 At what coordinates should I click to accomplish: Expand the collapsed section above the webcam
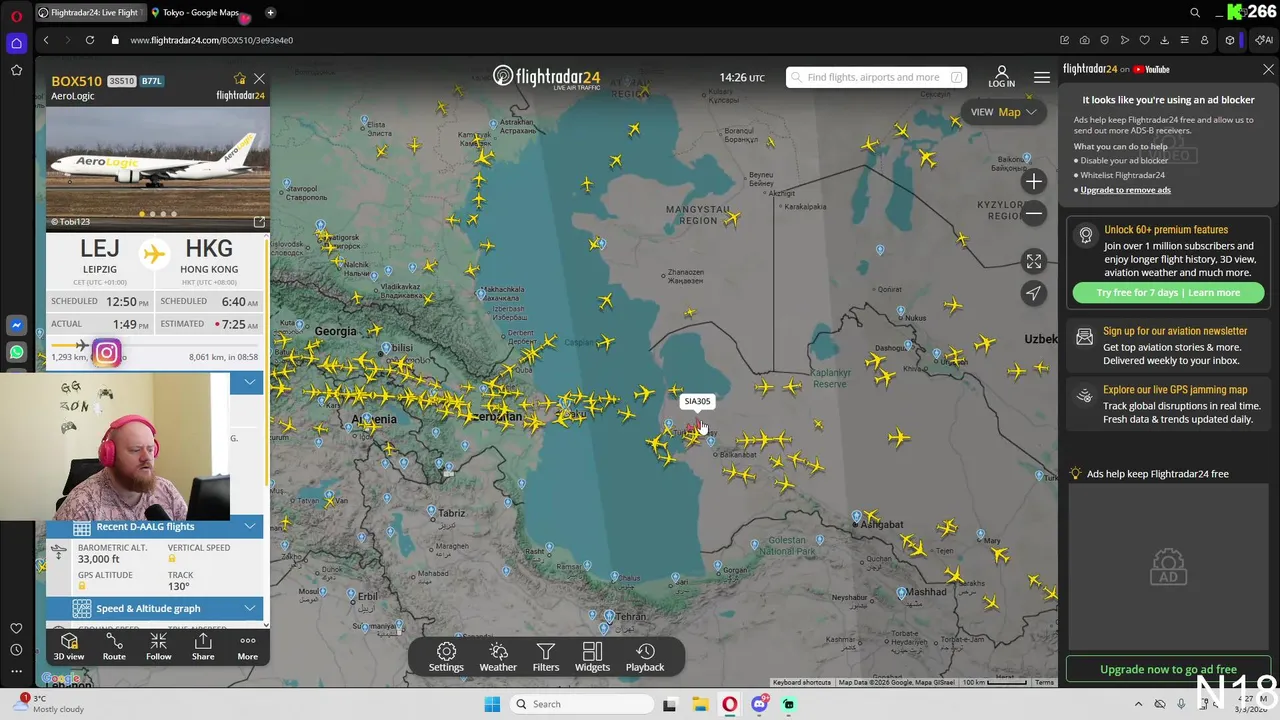pos(249,382)
